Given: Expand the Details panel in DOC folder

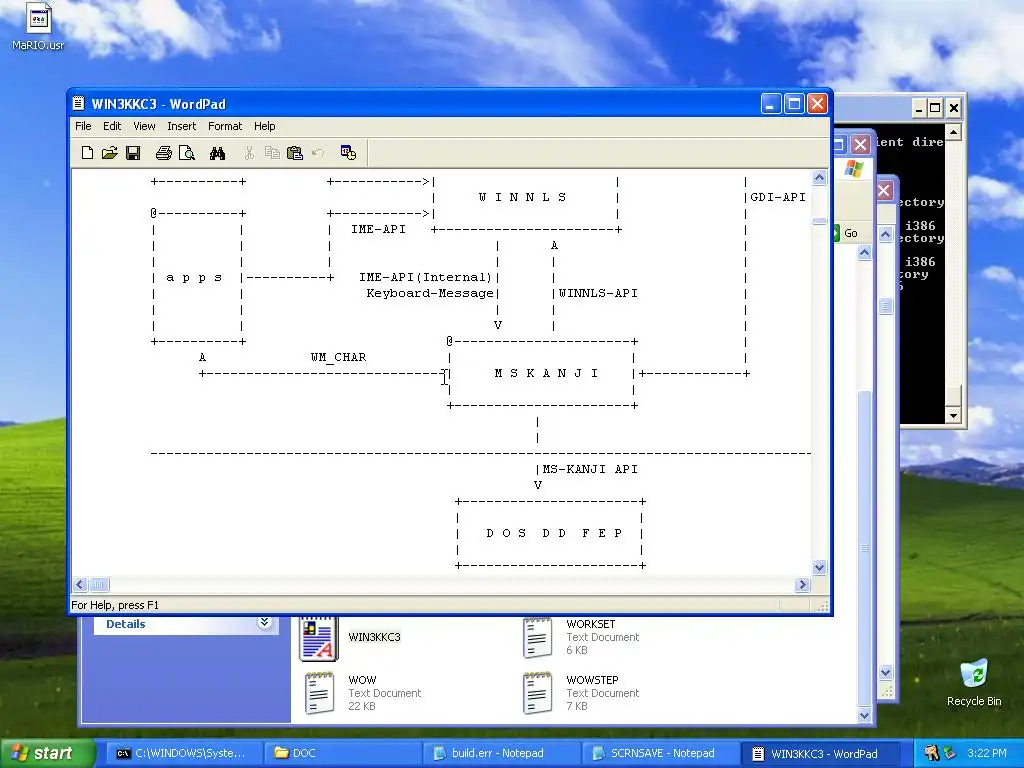Looking at the screenshot, I should pos(264,622).
